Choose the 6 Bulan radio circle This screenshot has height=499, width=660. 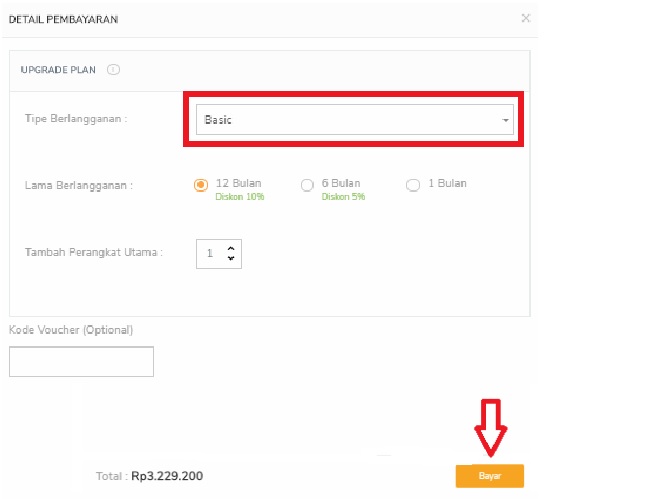(x=307, y=185)
